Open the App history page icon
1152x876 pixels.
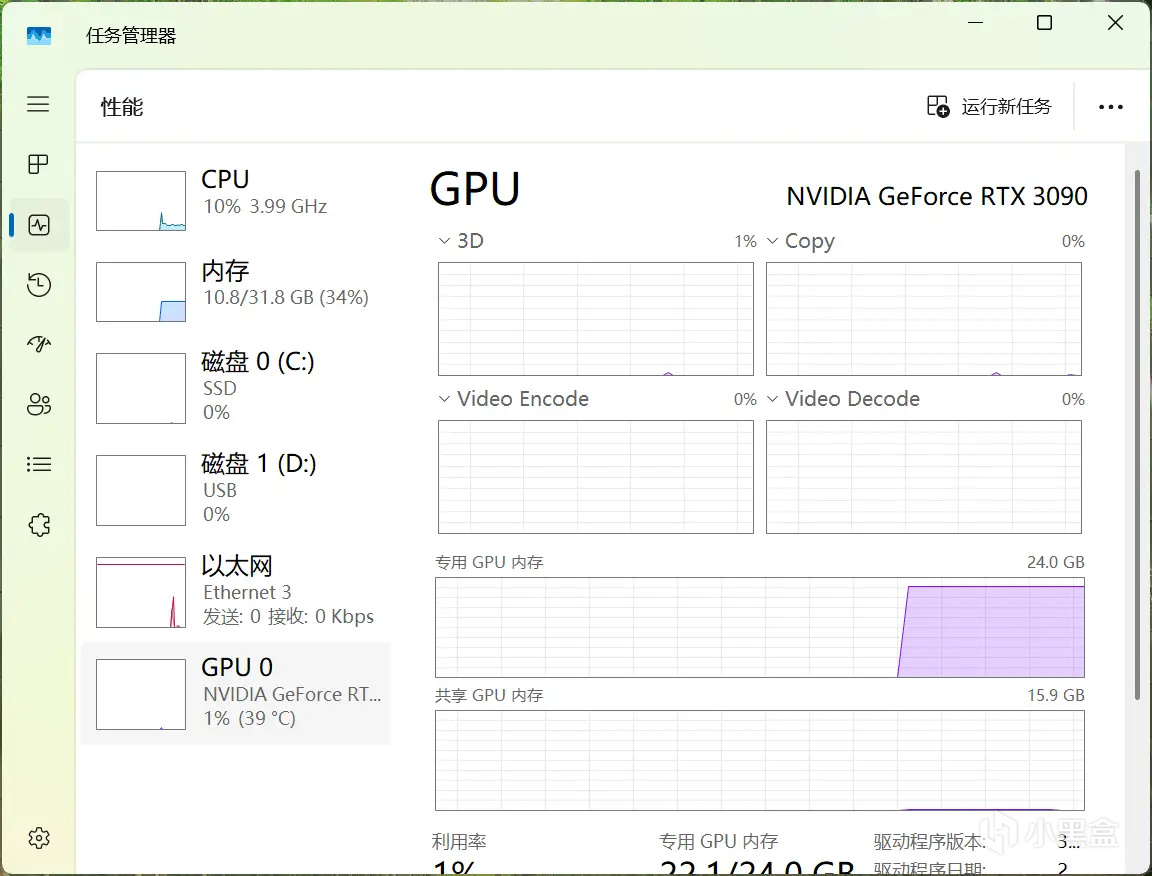click(x=38, y=285)
